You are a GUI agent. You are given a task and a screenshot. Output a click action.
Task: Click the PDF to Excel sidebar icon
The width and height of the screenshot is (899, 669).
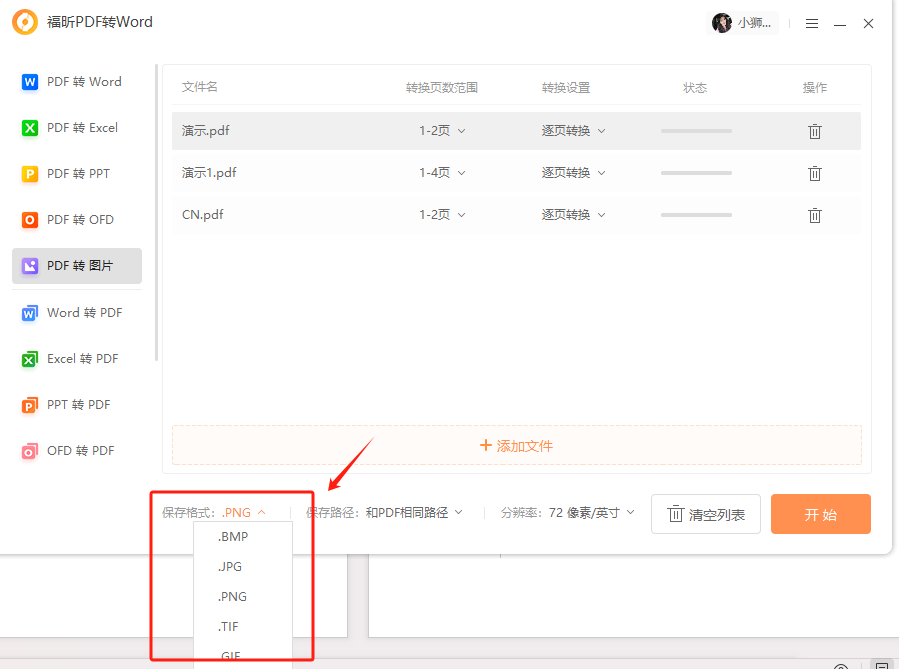pyautogui.click(x=30, y=128)
